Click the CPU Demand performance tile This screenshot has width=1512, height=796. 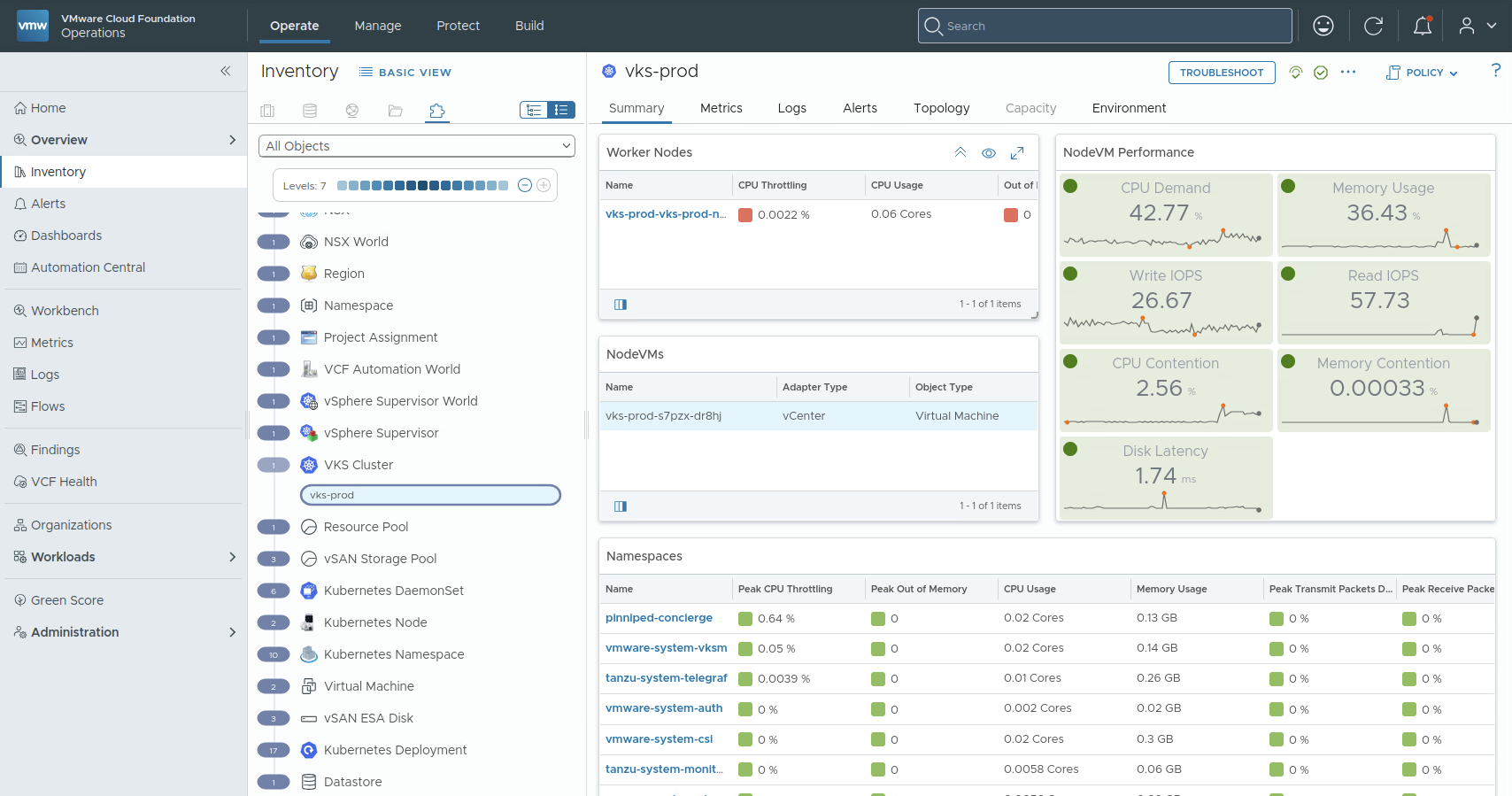[x=1166, y=215]
